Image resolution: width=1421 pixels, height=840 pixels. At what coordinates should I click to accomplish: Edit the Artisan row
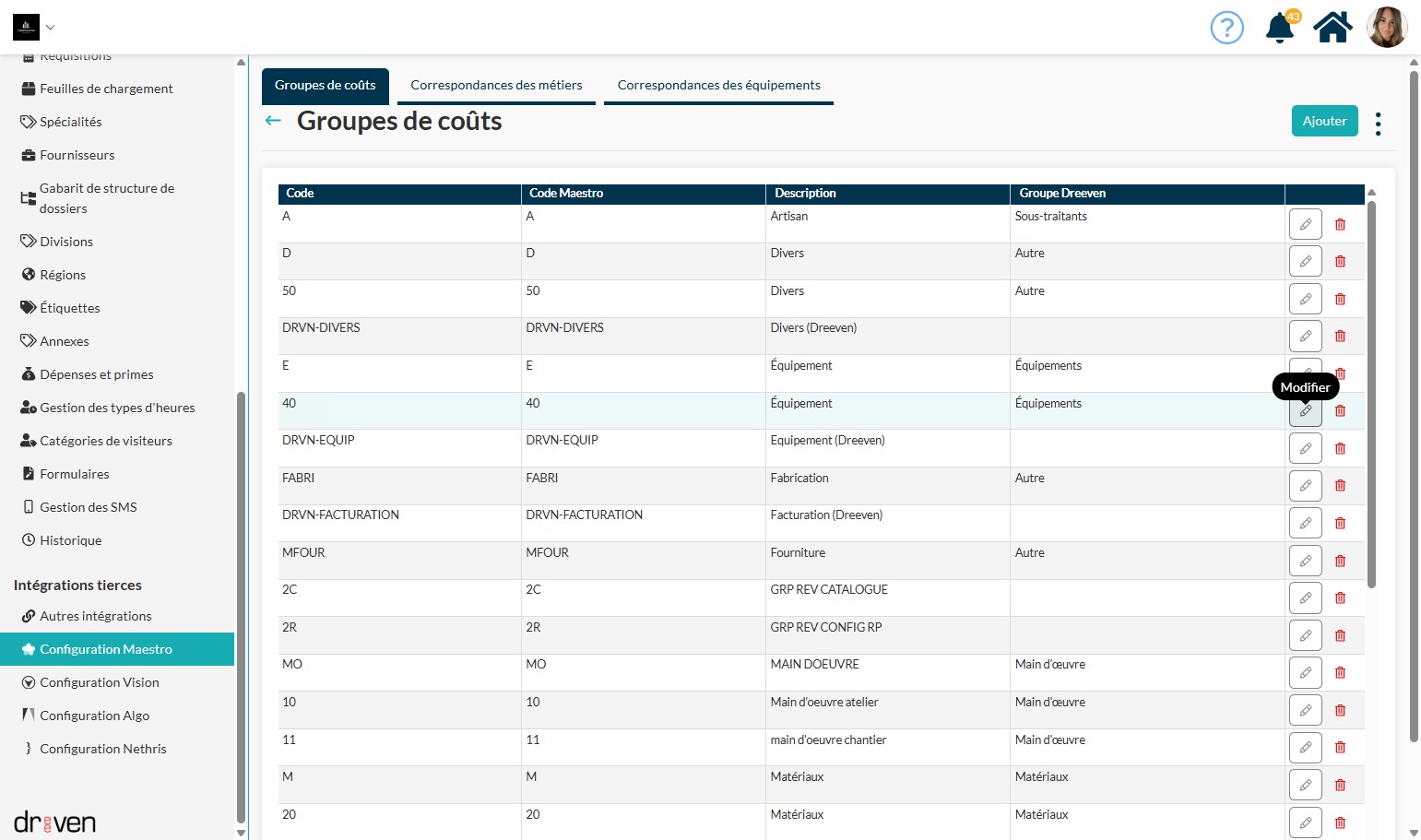(1305, 224)
